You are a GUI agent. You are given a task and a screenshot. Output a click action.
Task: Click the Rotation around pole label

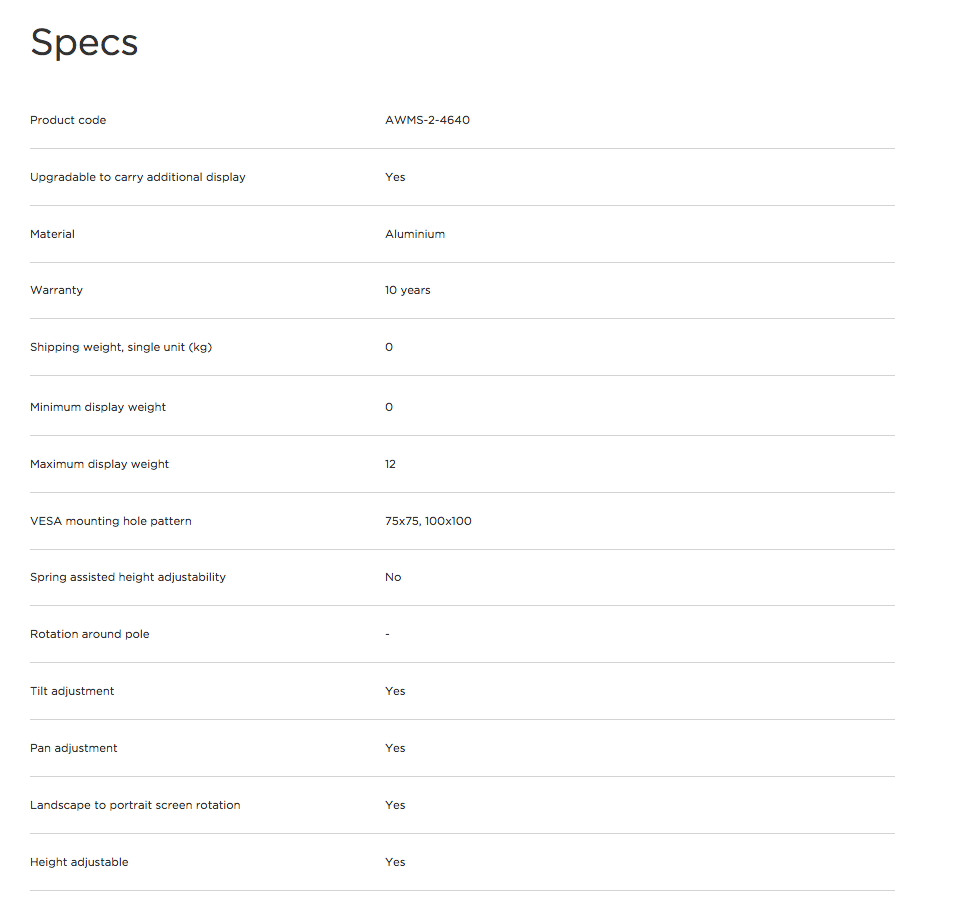(89, 634)
